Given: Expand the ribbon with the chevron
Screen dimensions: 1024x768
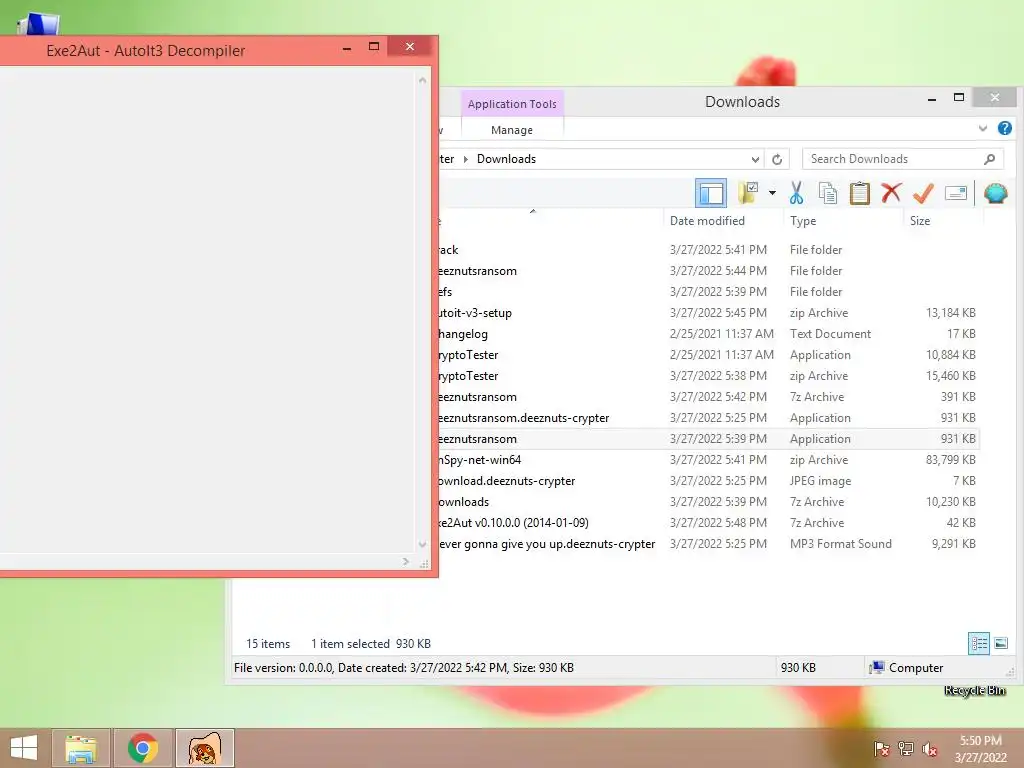Looking at the screenshot, I should 983,129.
